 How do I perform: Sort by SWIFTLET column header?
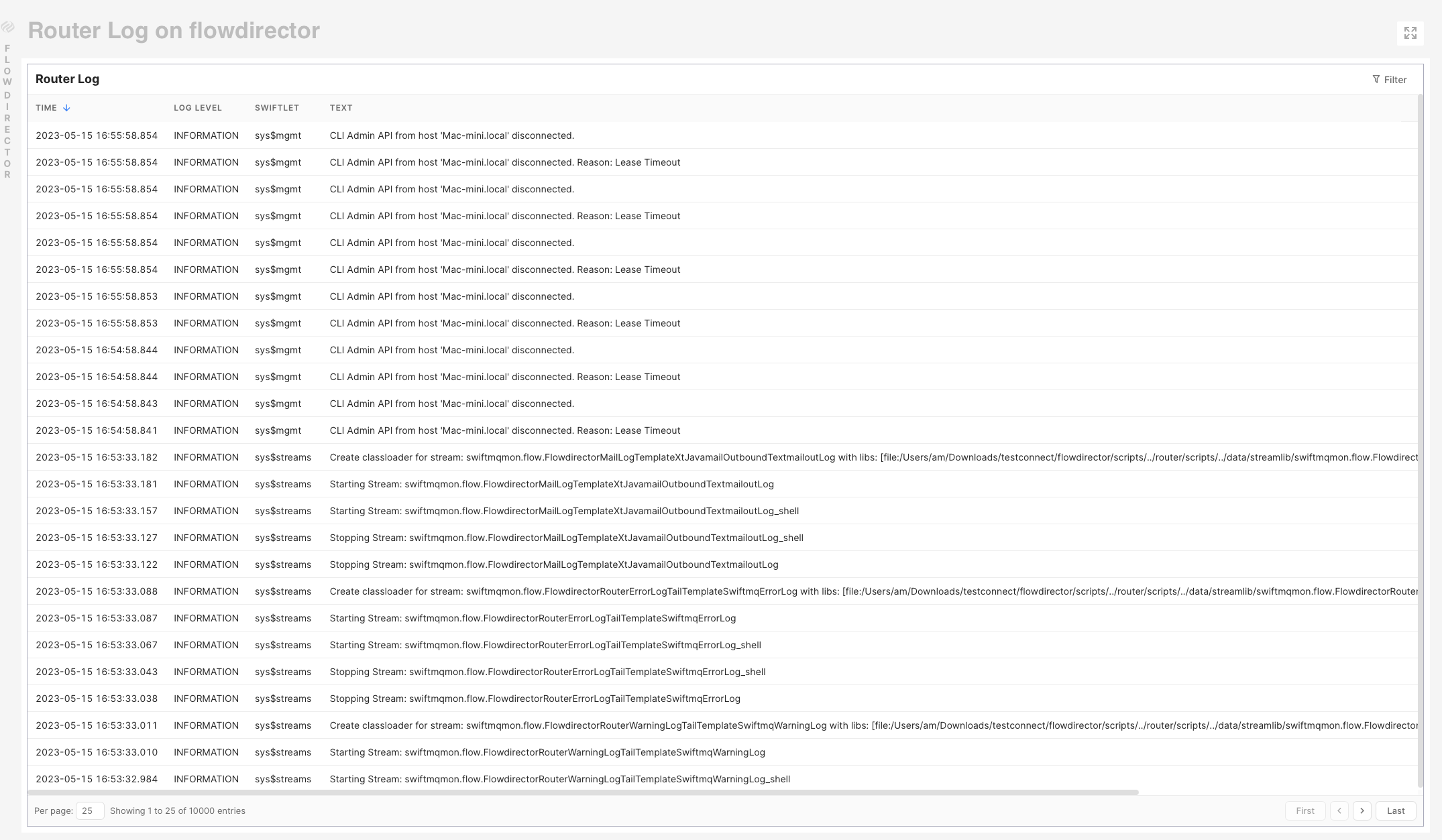[x=276, y=108]
